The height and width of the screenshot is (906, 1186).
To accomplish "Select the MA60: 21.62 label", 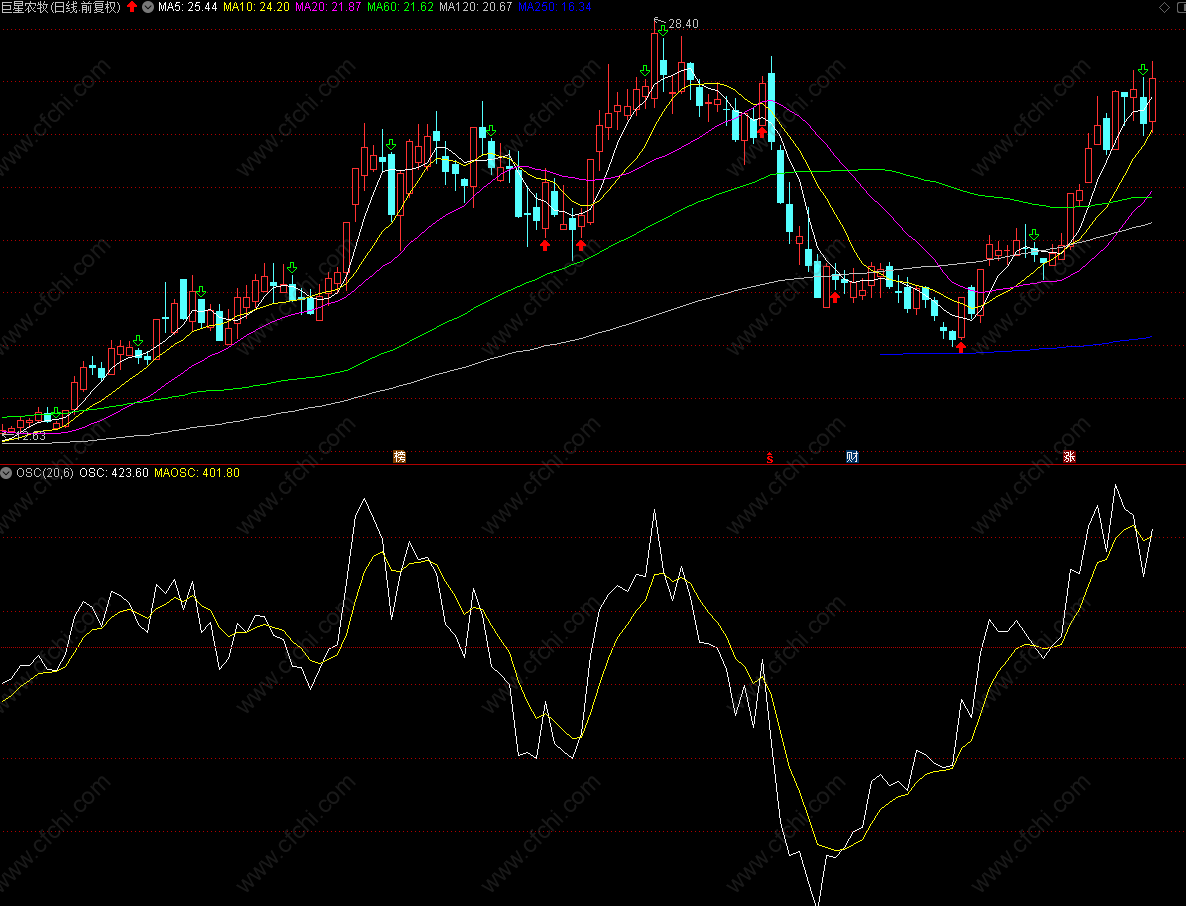I will pyautogui.click(x=400, y=7).
